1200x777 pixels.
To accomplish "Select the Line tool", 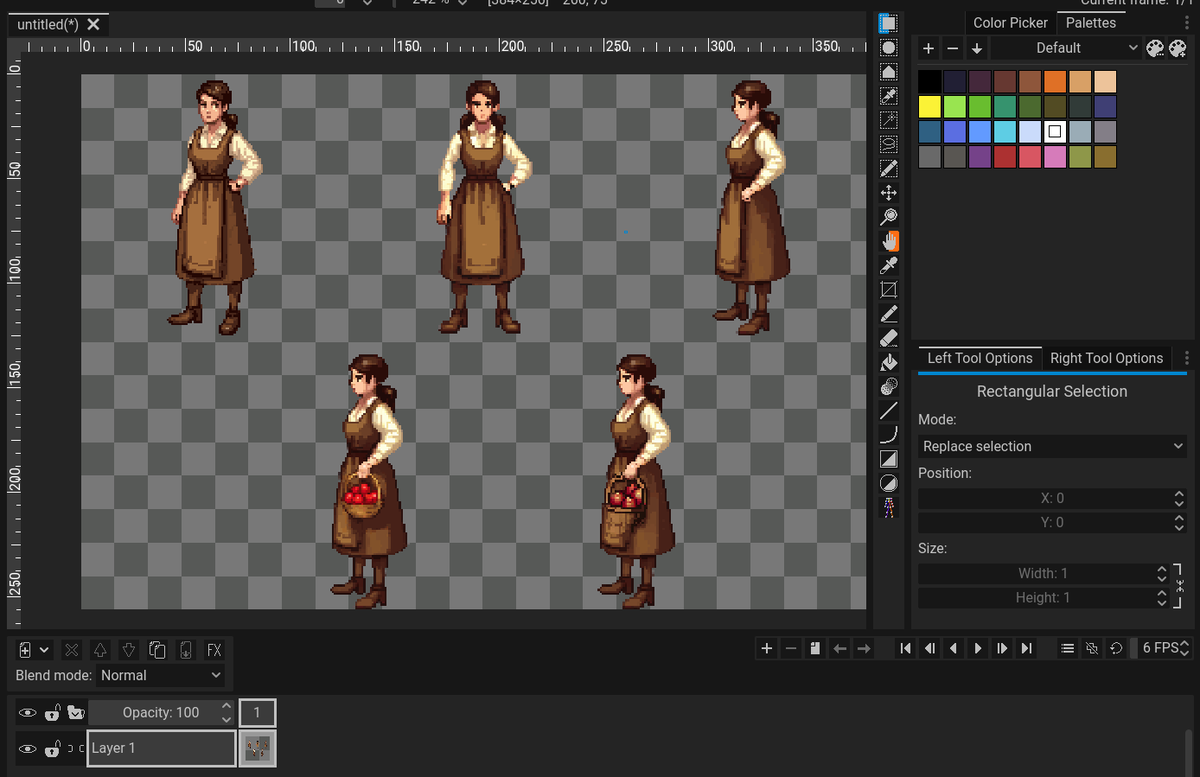I will [888, 411].
